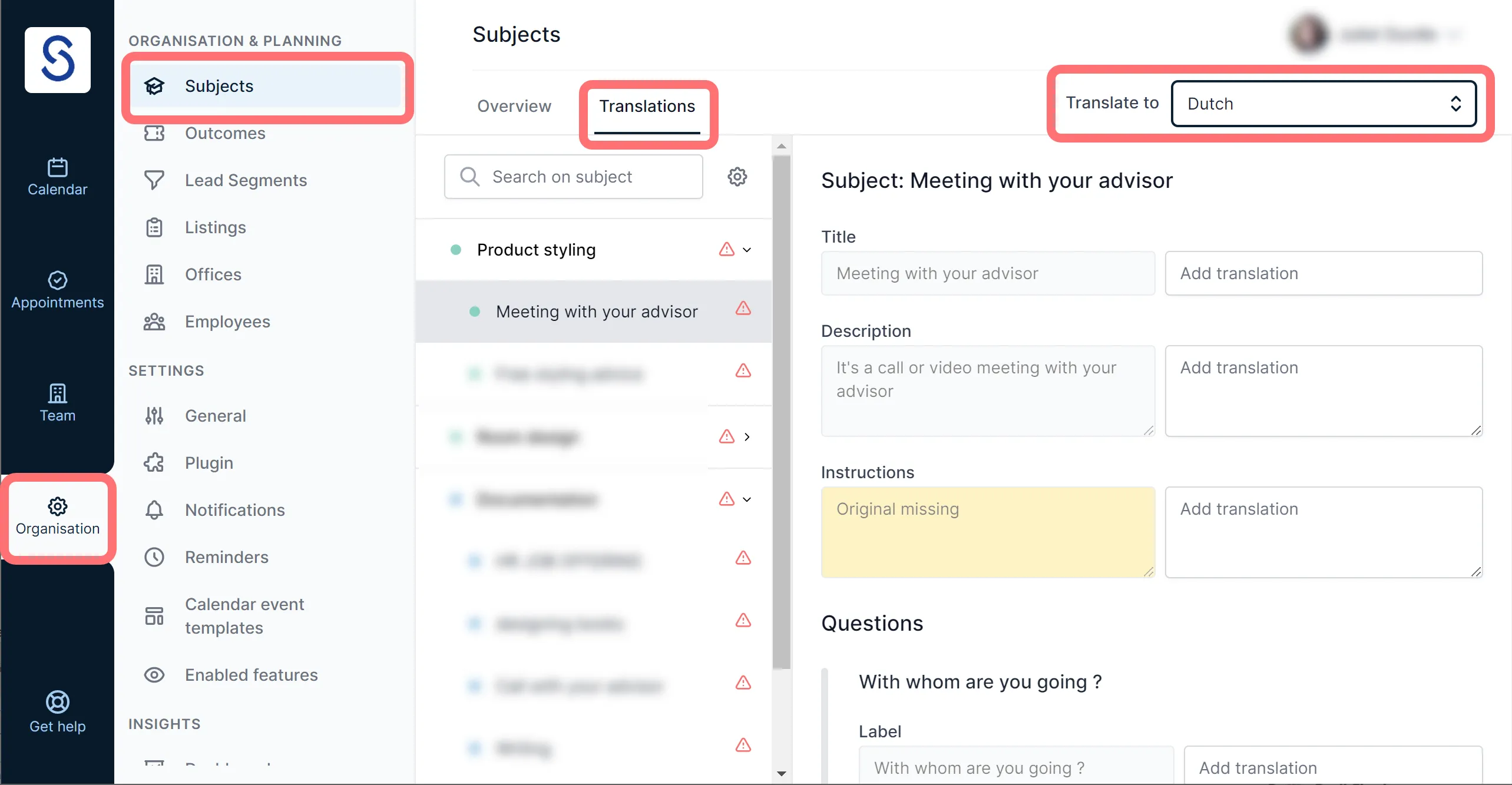
Task: Collapse the Product styling group chevron
Action: click(x=747, y=250)
